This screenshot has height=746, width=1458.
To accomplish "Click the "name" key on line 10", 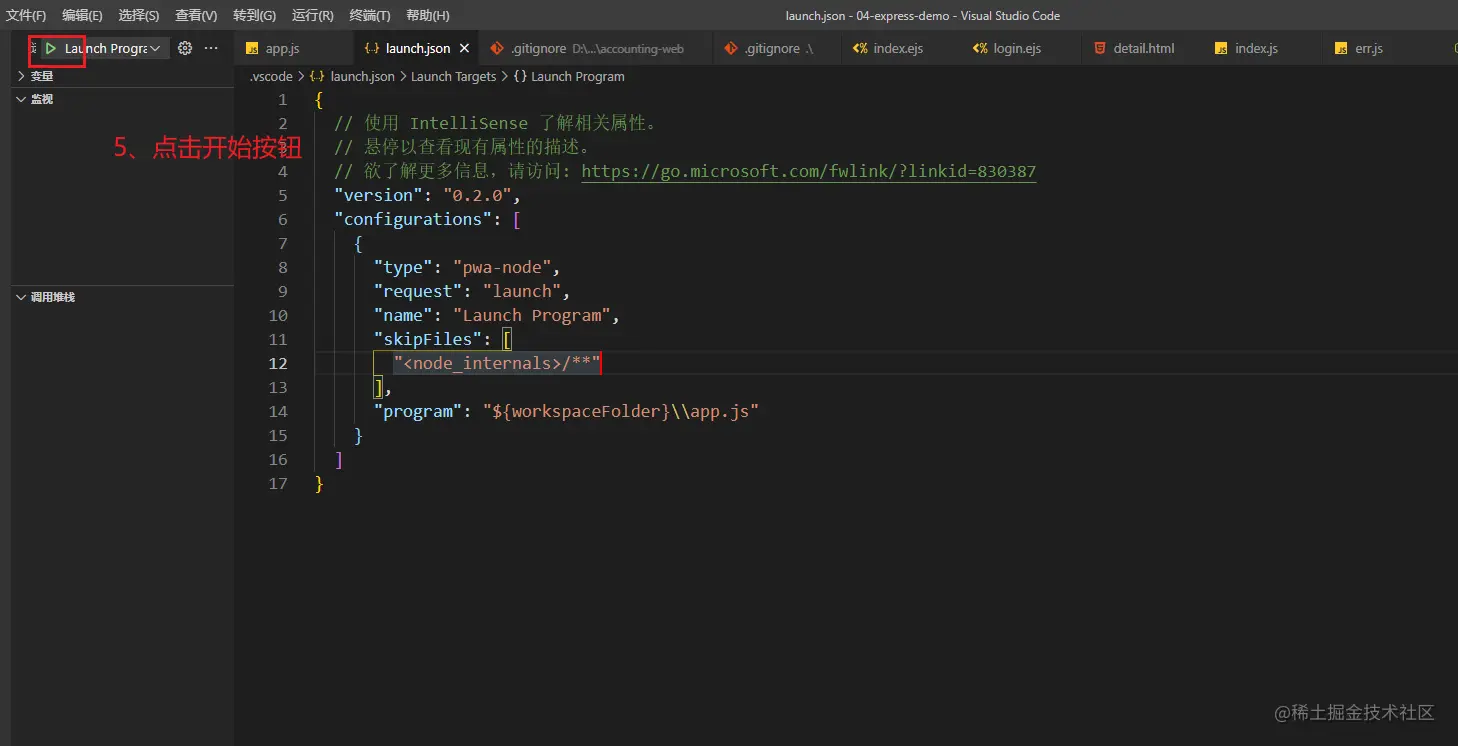I will (403, 315).
